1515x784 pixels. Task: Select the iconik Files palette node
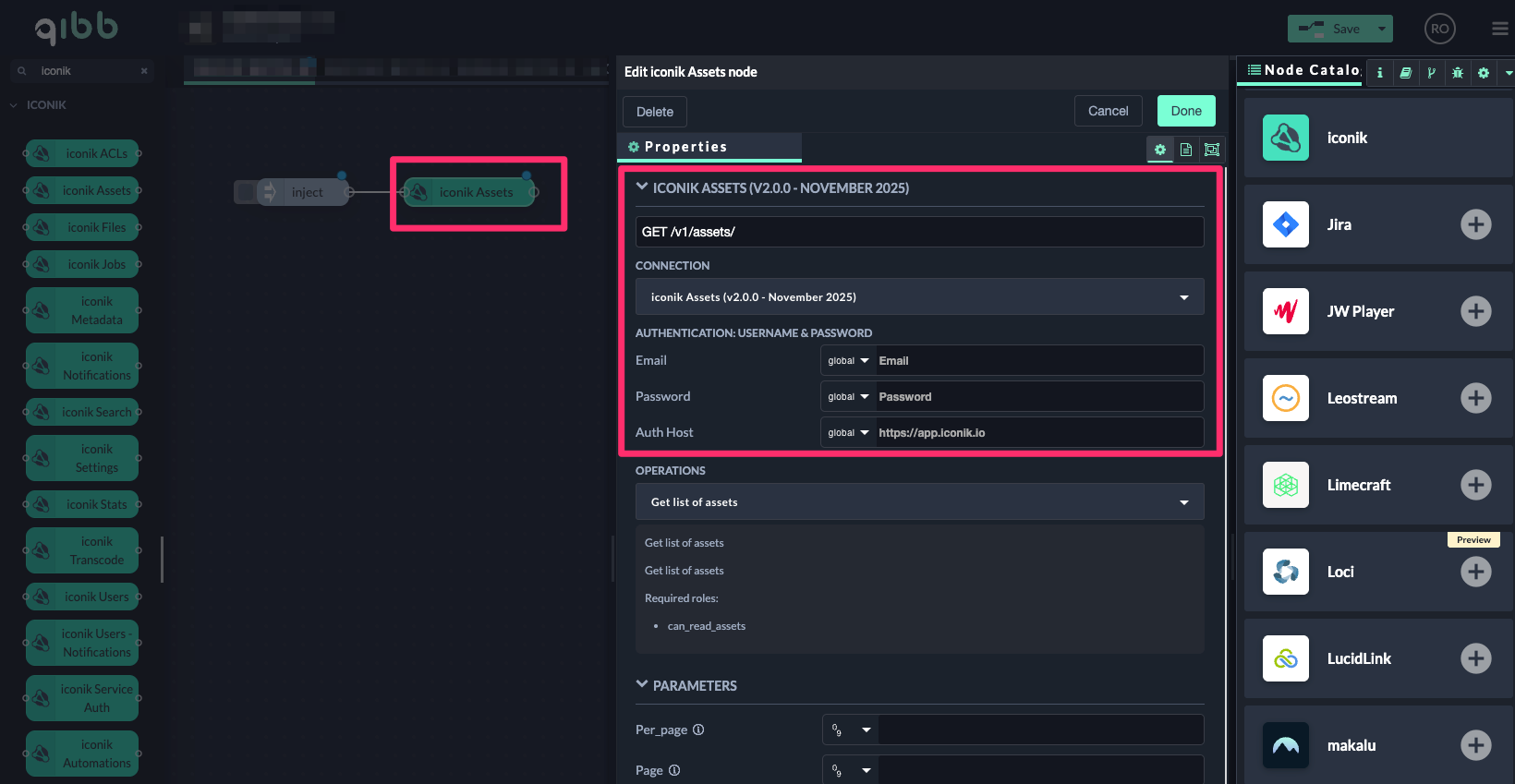coord(83,227)
